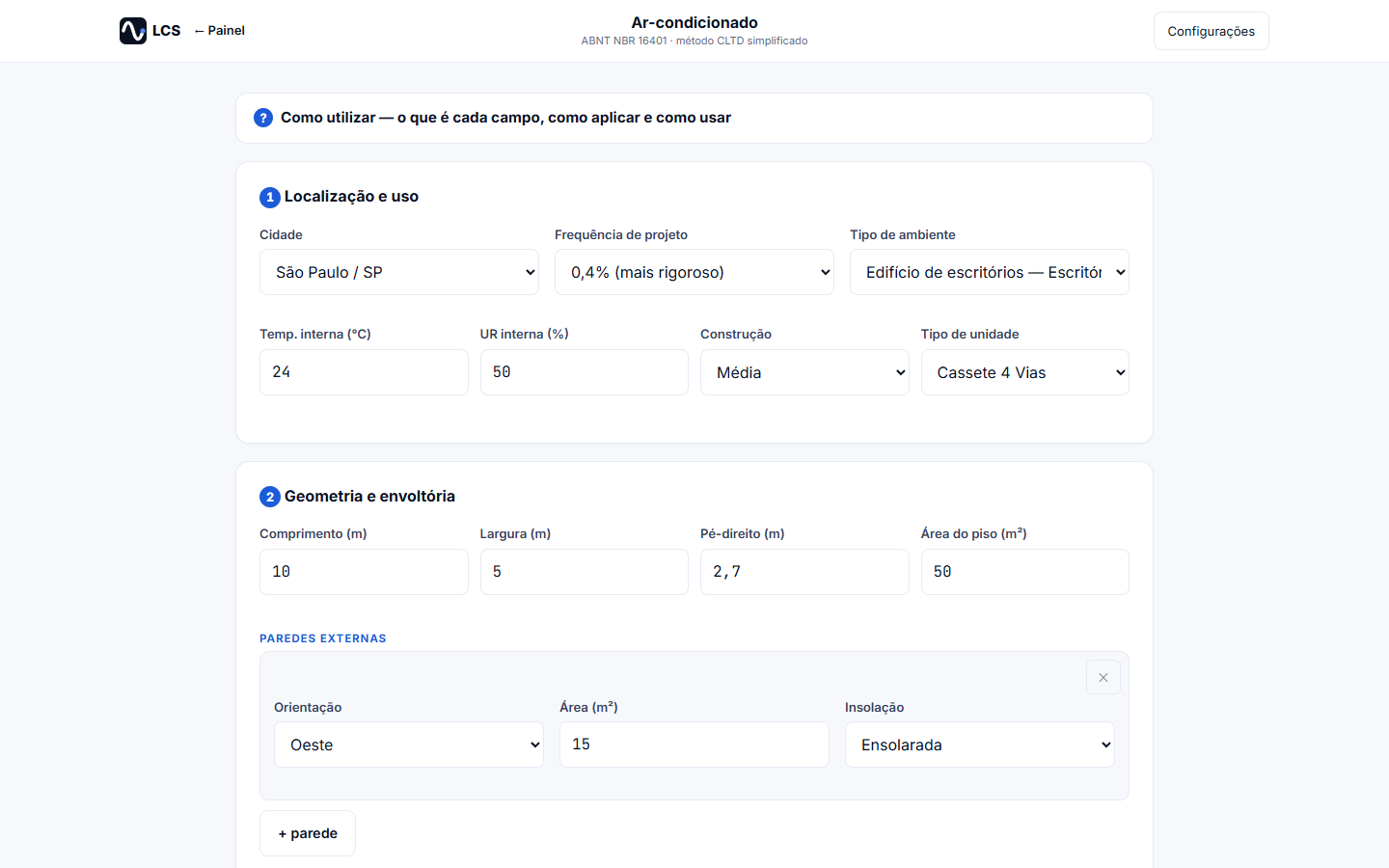Click the Ar-condicionado page title
This screenshot has width=1389, height=868.
click(694, 22)
